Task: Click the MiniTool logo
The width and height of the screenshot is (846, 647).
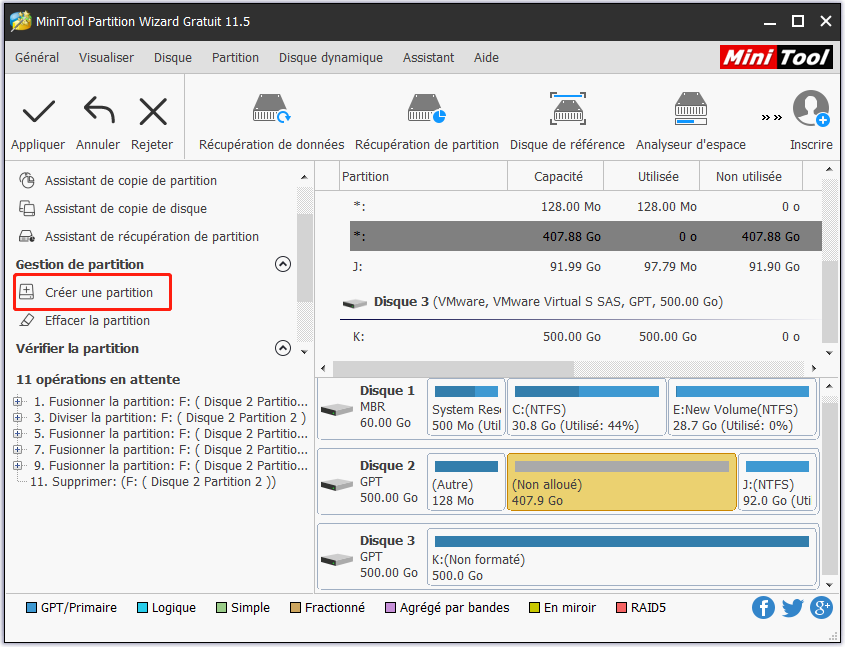Action: pos(776,57)
